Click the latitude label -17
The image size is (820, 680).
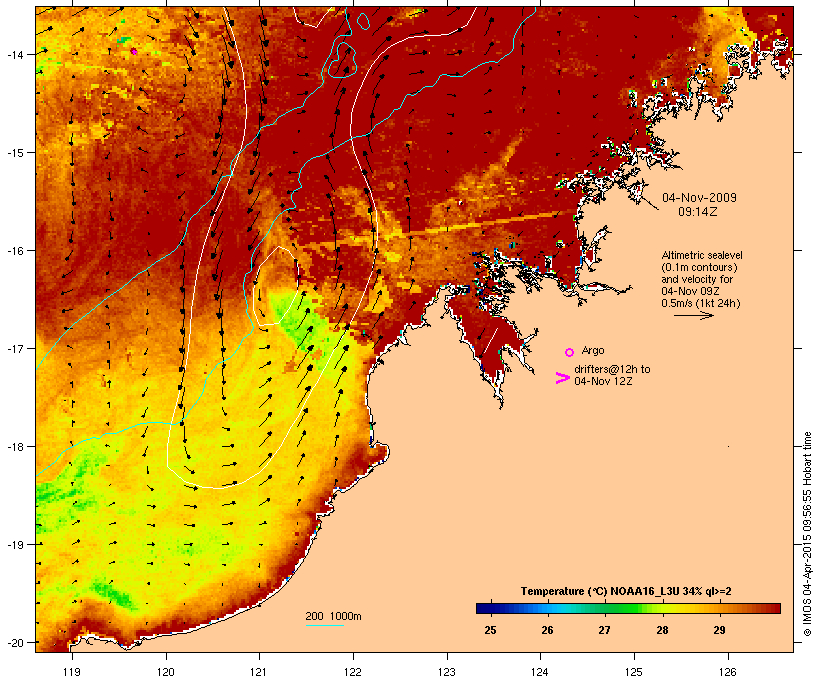tap(14, 348)
